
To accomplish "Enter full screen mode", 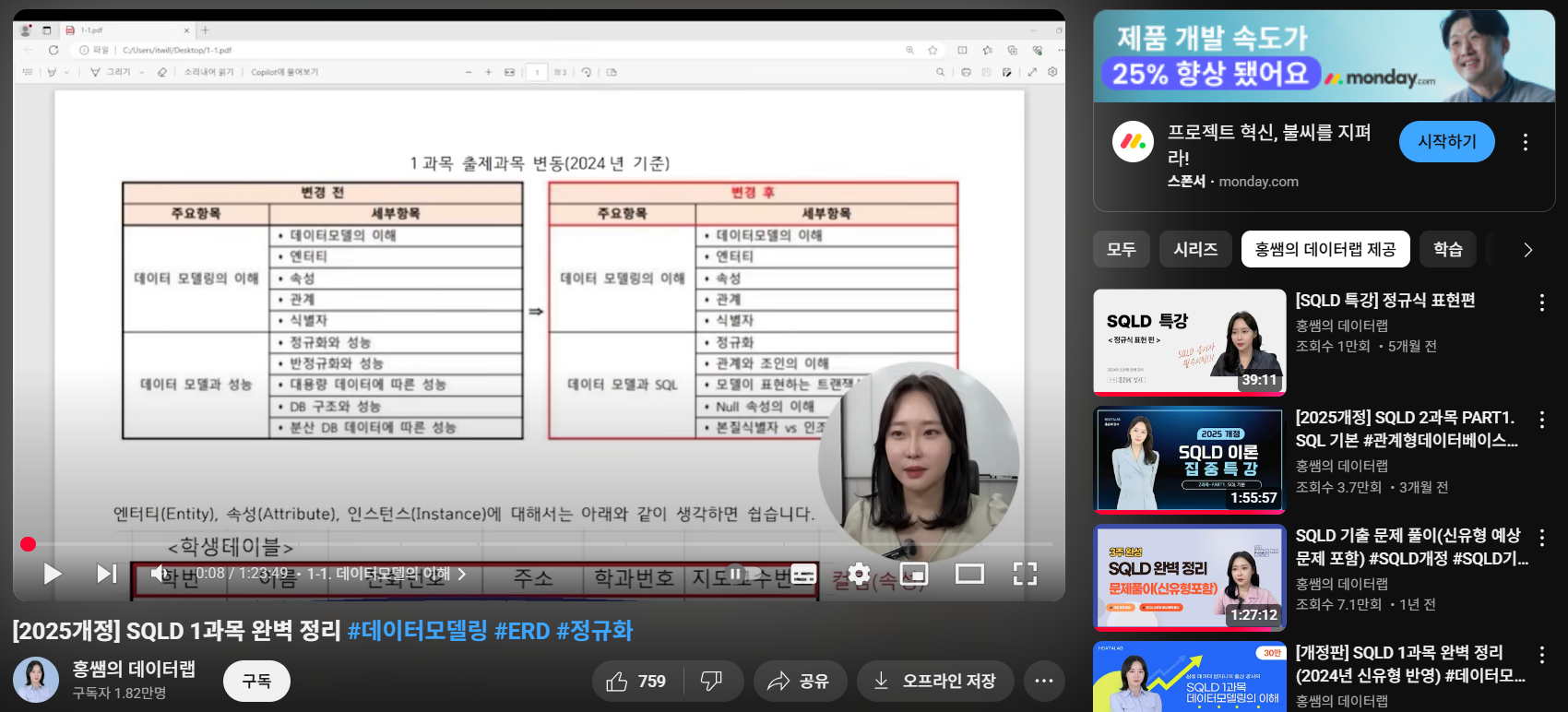I will pos(1025,574).
